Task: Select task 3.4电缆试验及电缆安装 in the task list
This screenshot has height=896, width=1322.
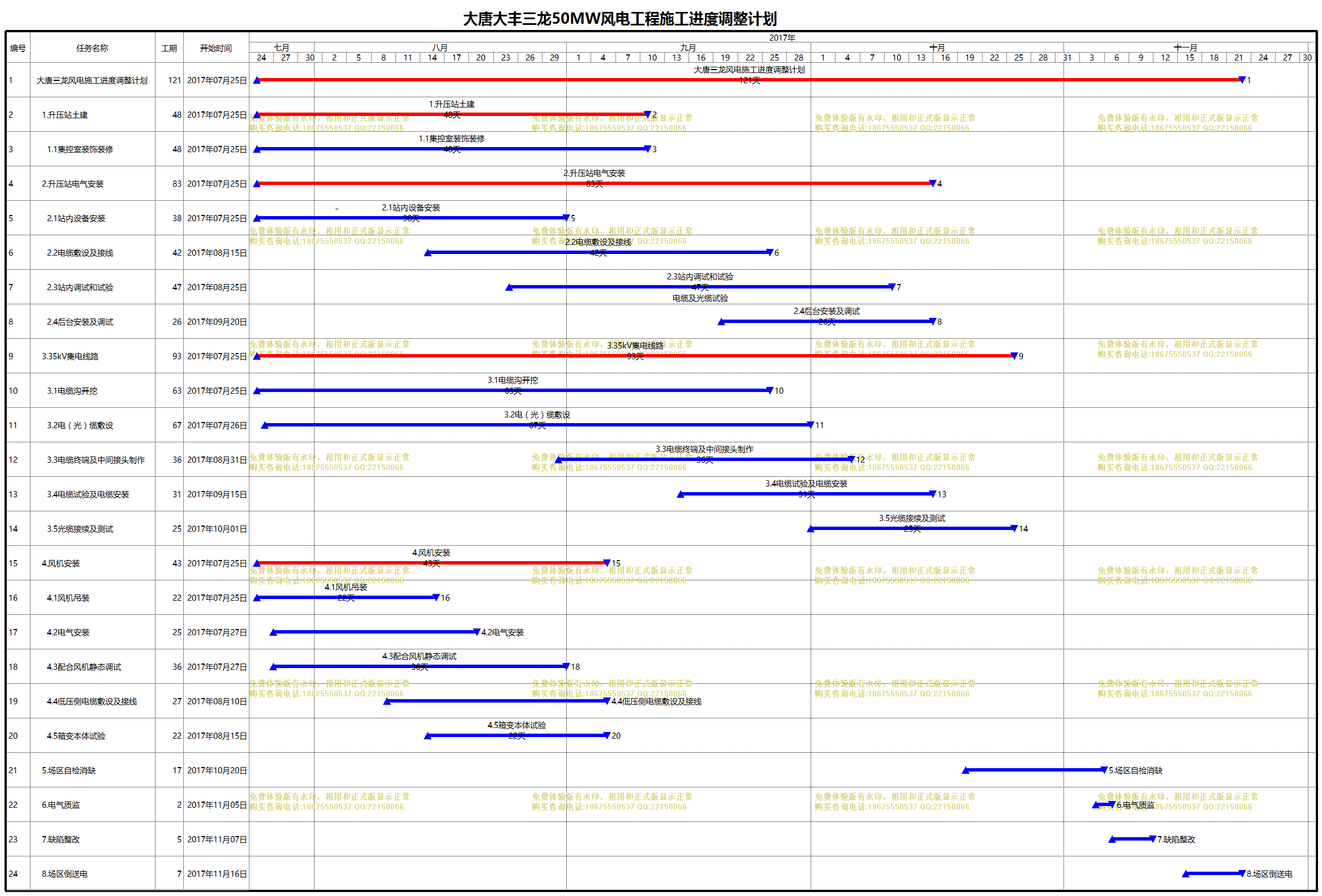Action: click(88, 494)
